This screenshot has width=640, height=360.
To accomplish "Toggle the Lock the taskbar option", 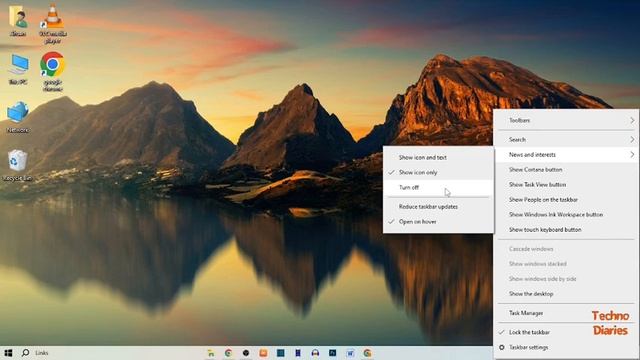I will (x=566, y=332).
